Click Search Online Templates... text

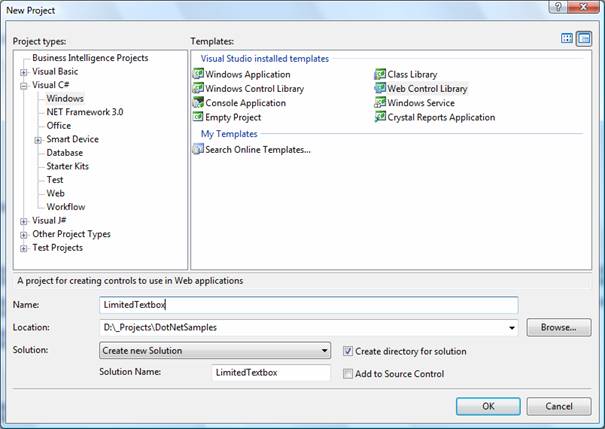pyautogui.click(x=258, y=149)
